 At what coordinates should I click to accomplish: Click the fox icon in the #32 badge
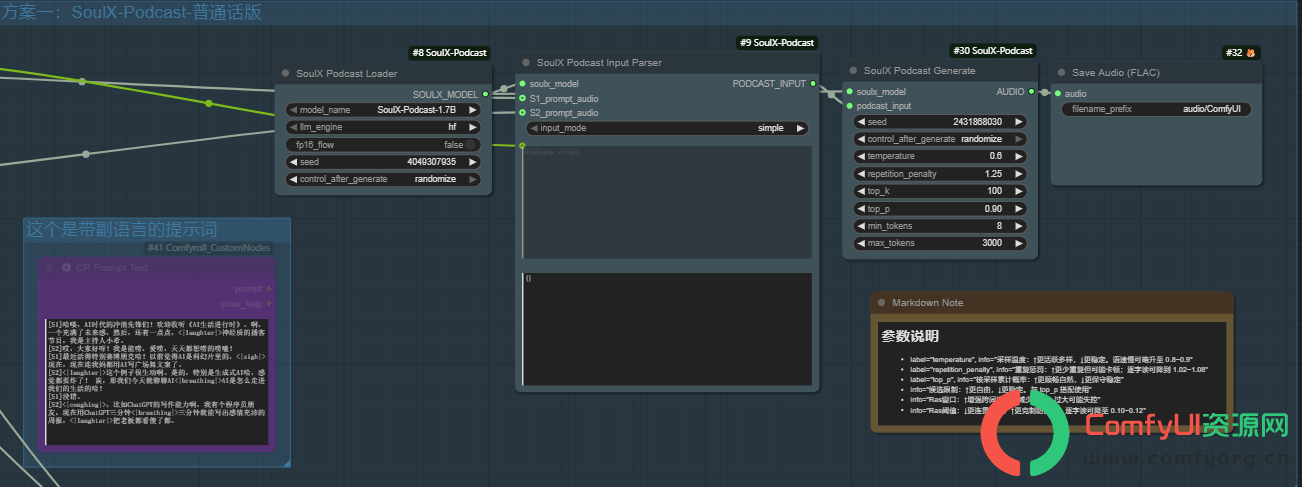(x=1251, y=52)
